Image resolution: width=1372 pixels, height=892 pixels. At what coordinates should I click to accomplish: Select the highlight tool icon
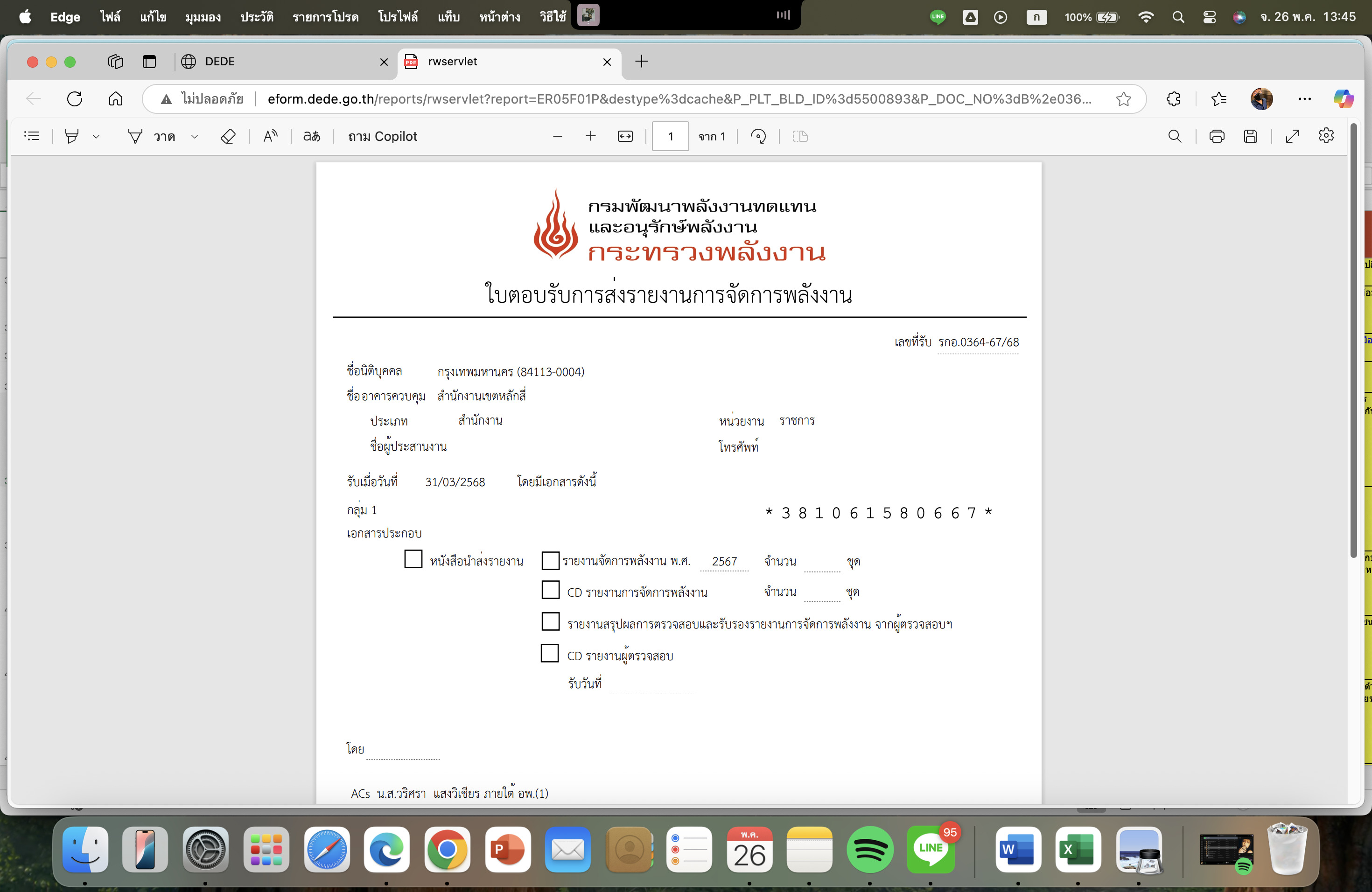point(71,136)
